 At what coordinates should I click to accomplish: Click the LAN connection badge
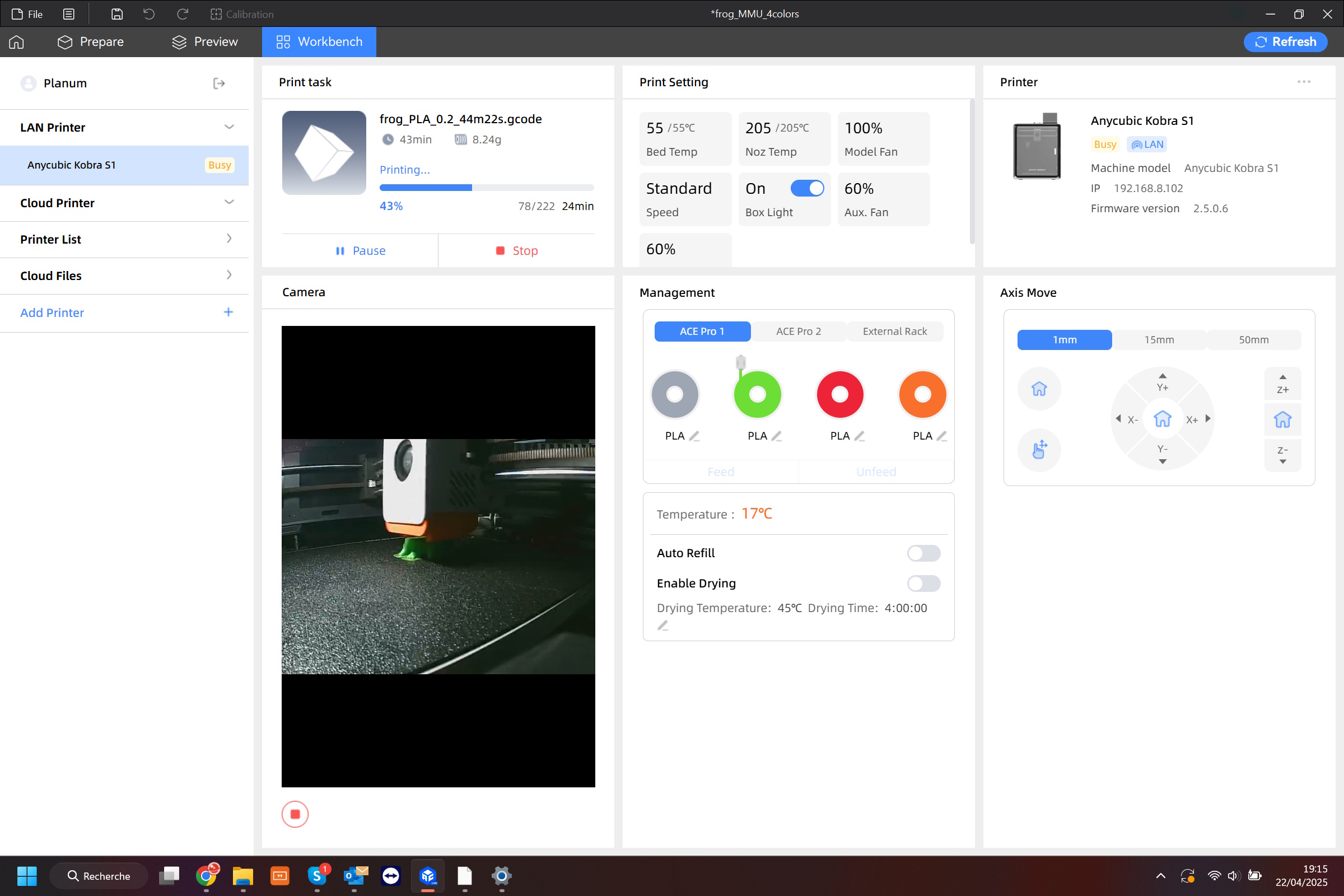click(x=1147, y=144)
